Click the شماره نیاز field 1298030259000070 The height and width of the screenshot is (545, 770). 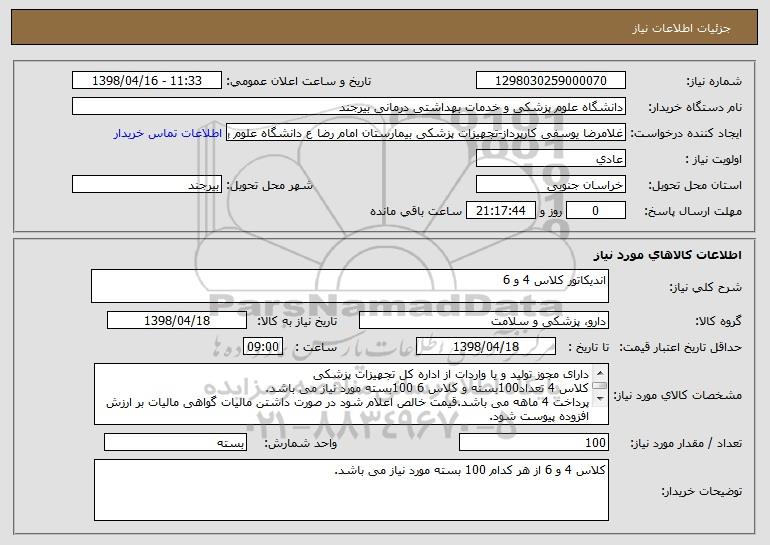tap(550, 80)
